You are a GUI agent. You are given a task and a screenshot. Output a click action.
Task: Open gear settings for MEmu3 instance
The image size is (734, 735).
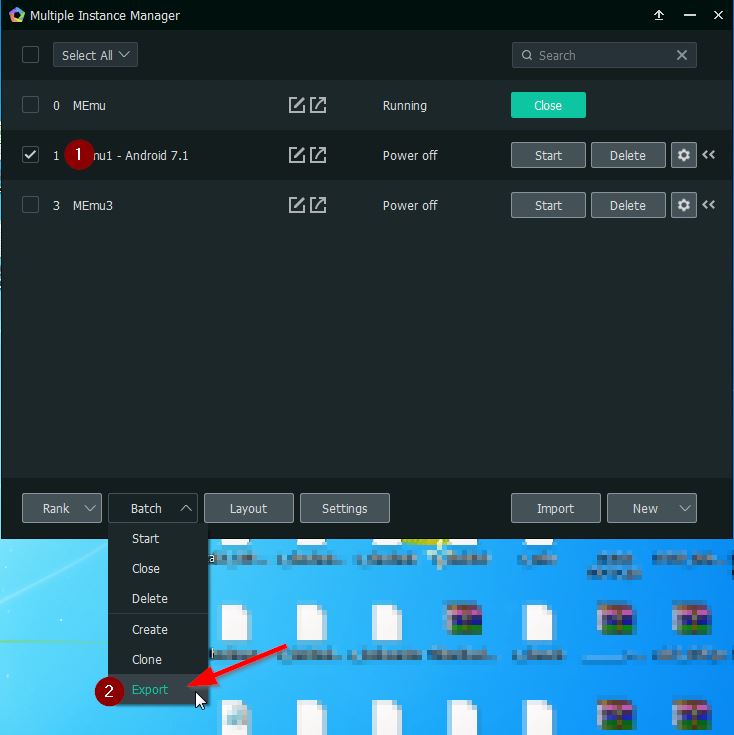pos(683,205)
